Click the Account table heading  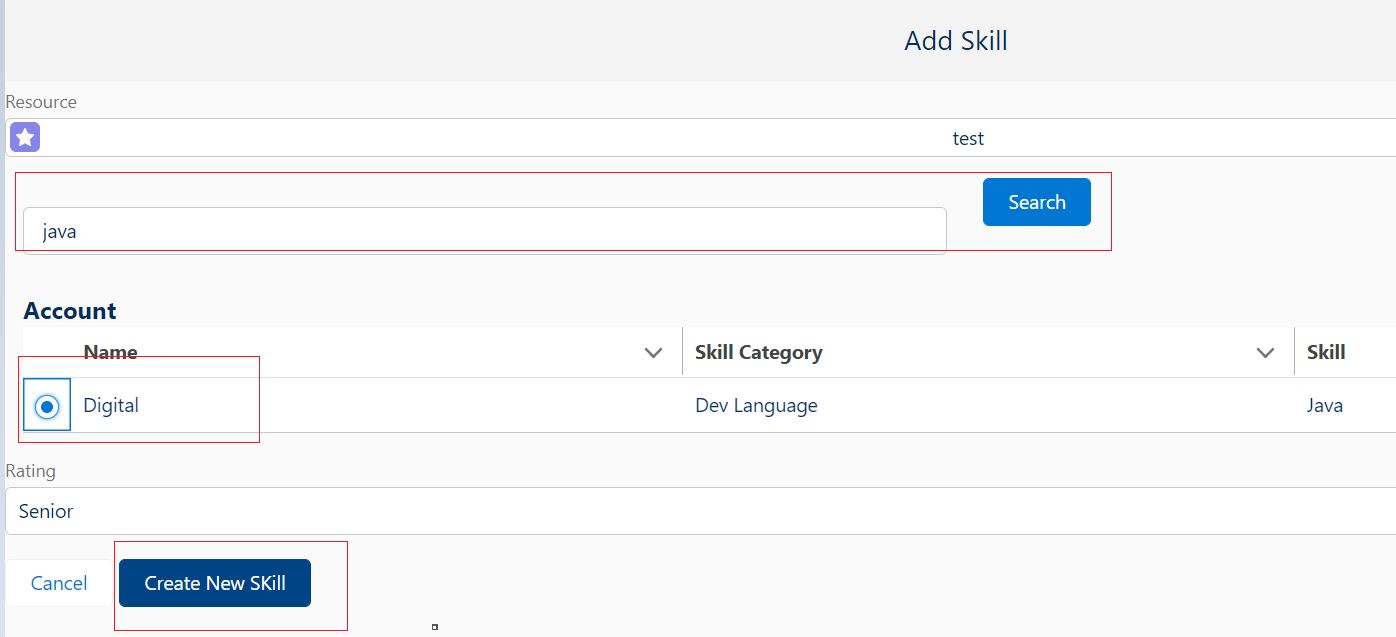click(70, 311)
